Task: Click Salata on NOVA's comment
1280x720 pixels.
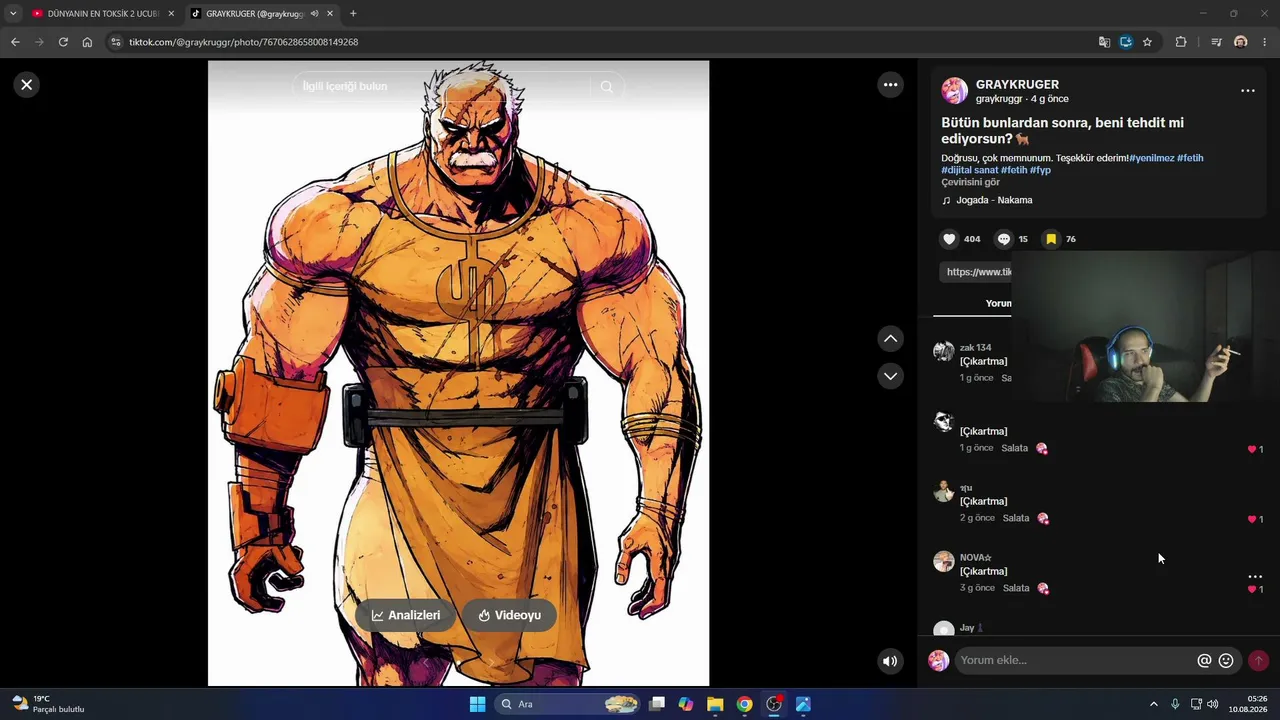Action: coord(1016,588)
